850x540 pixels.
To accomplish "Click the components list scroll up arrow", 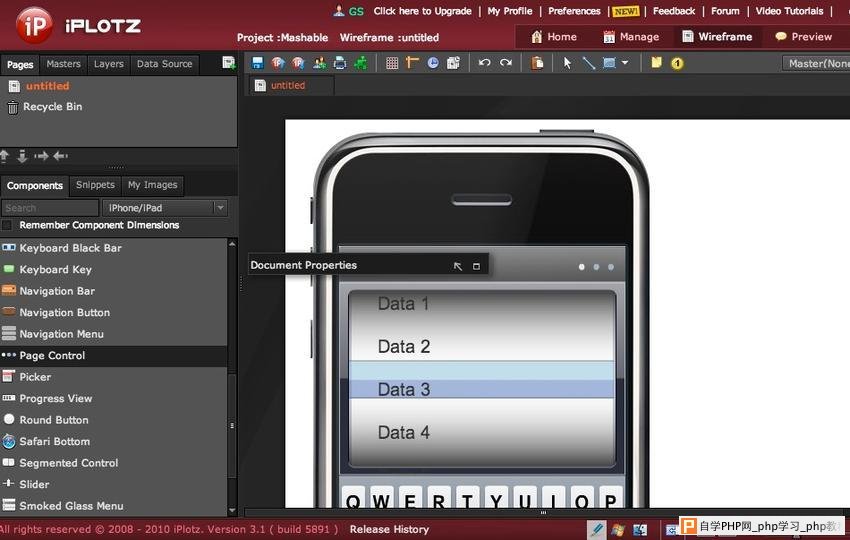I will pos(233,244).
